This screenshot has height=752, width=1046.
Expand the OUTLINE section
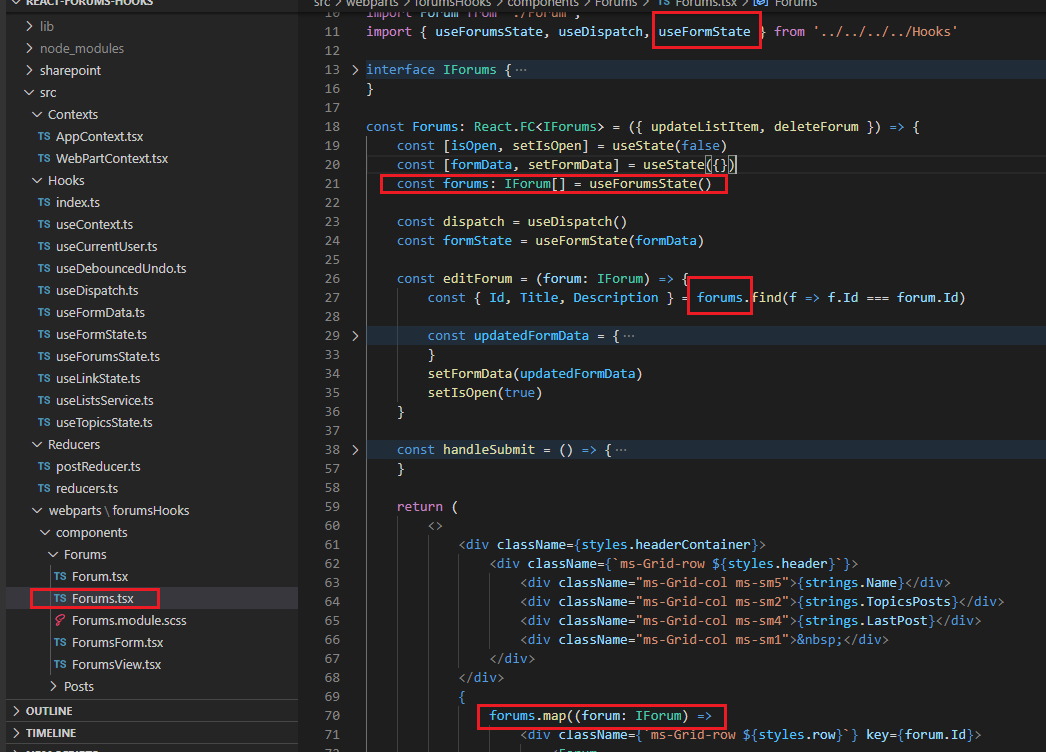[48, 711]
